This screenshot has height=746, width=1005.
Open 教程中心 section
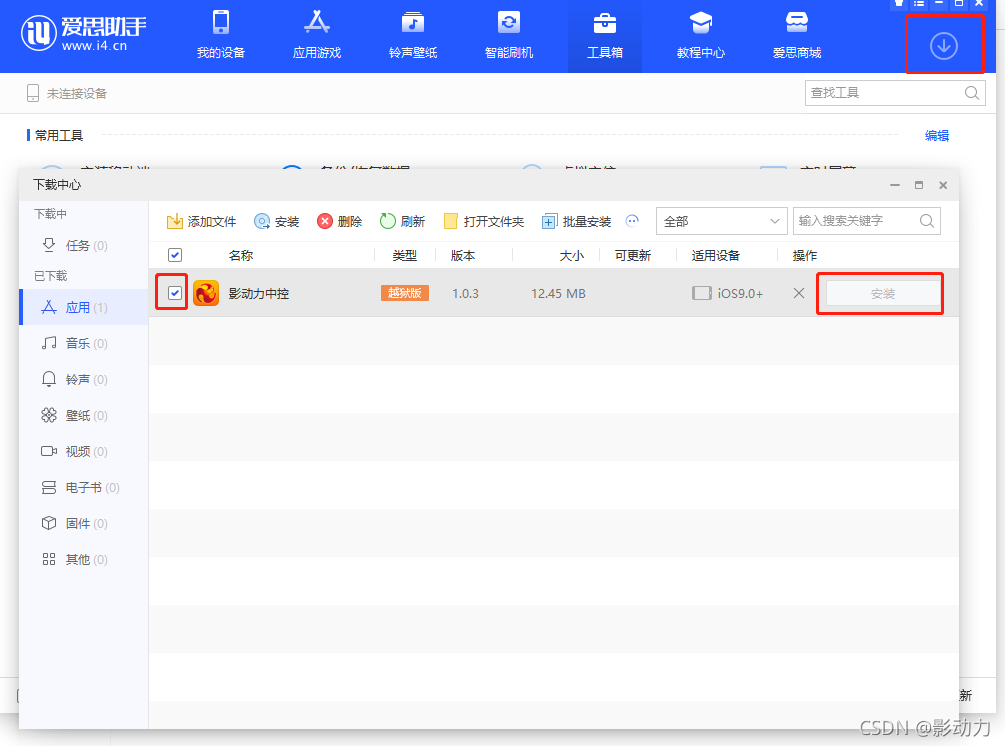(x=701, y=35)
